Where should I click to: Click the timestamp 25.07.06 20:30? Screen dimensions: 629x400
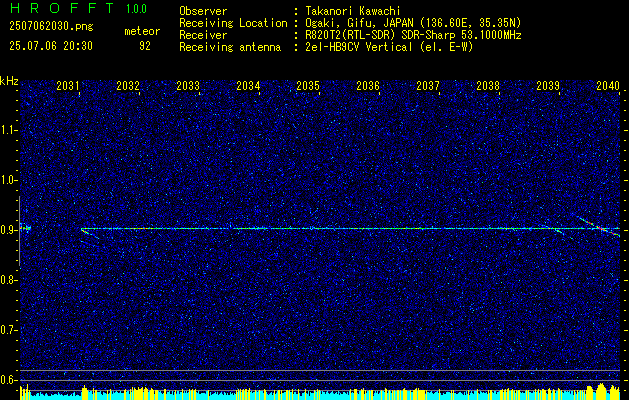51,46
